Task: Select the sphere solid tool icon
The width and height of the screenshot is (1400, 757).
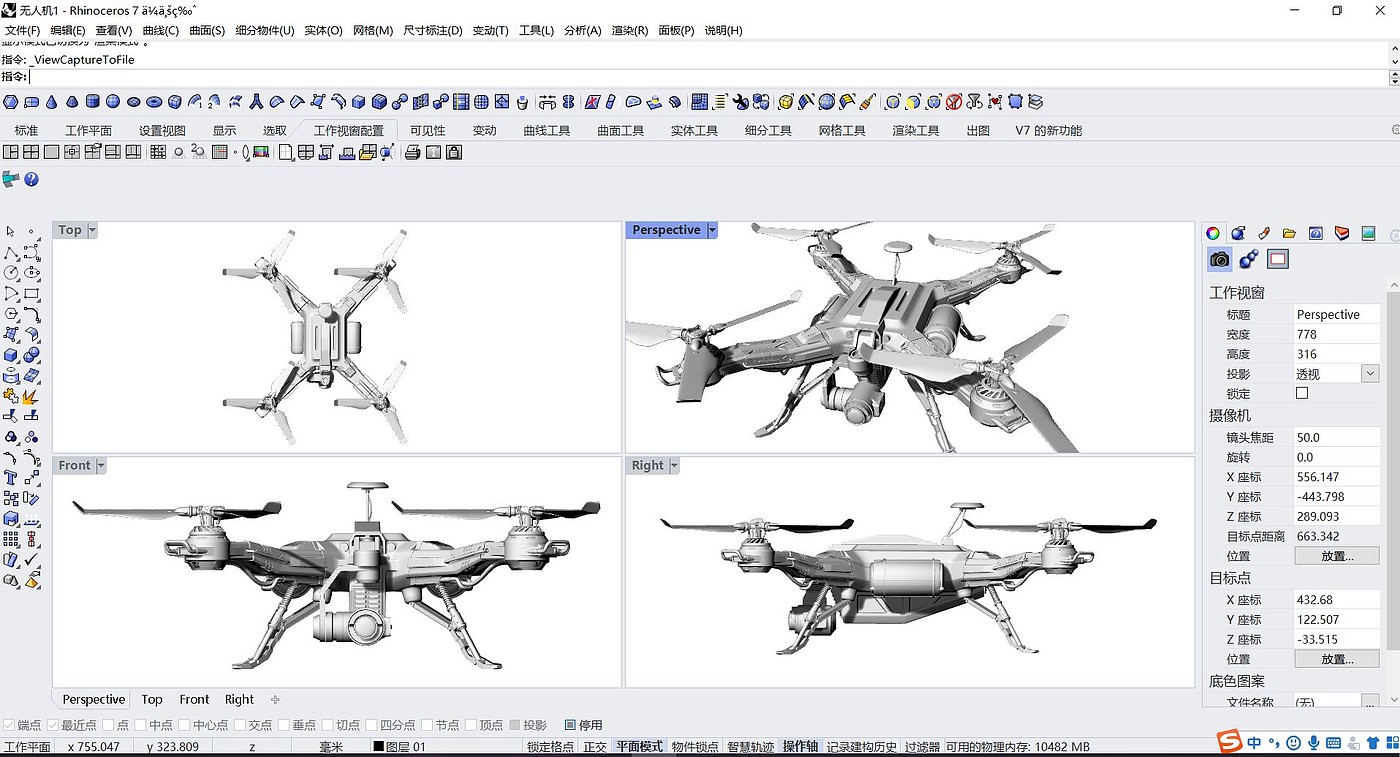Action: [x=113, y=101]
